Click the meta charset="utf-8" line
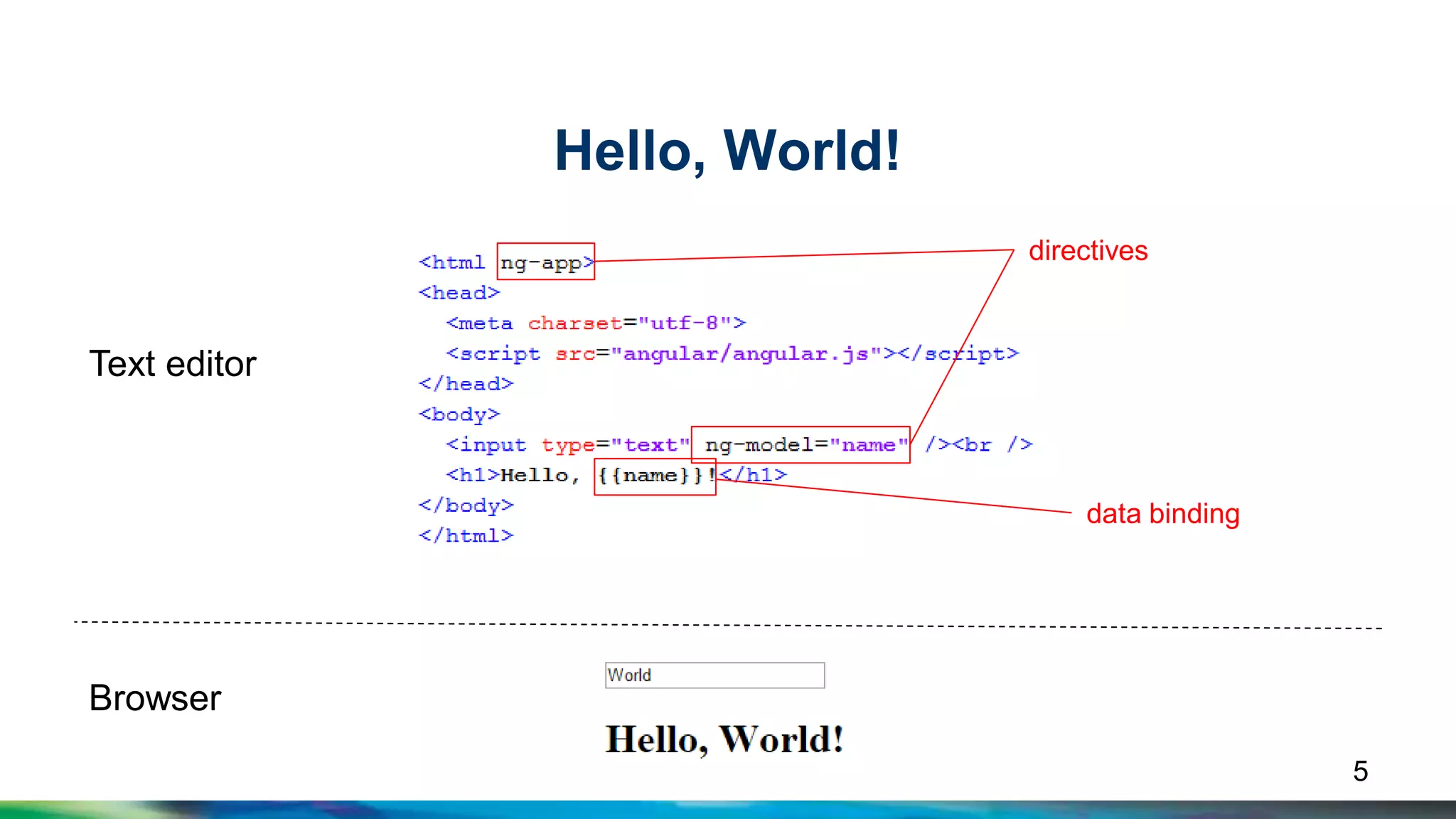This screenshot has width=1456, height=819. point(596,323)
